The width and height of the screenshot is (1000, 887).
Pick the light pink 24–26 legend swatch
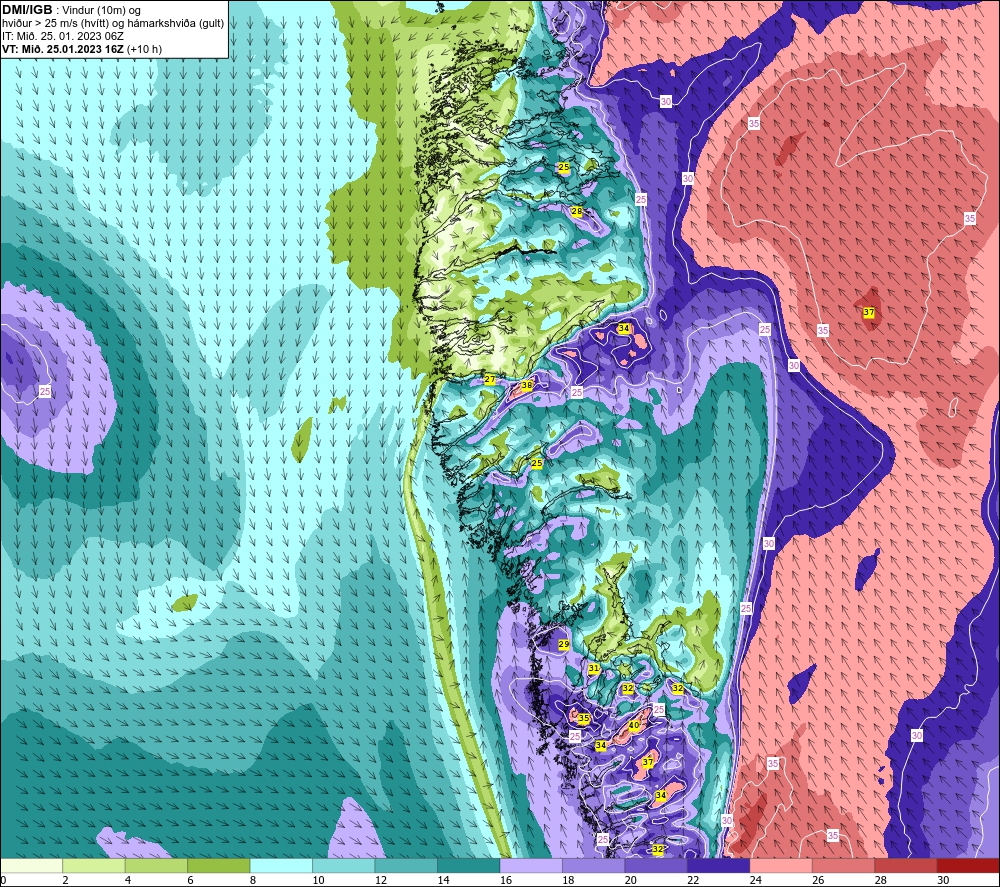coord(781,865)
